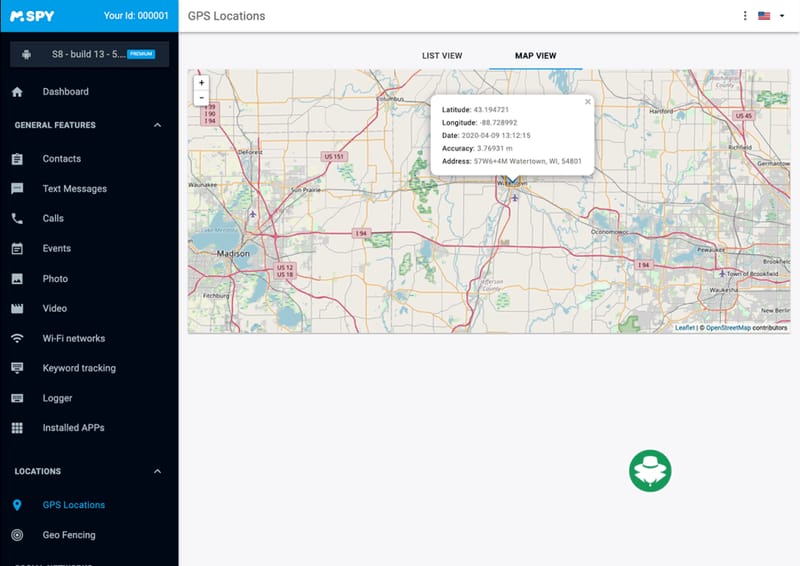
Task: Click the Accuracy value 3.76931 m
Action: click(x=494, y=149)
